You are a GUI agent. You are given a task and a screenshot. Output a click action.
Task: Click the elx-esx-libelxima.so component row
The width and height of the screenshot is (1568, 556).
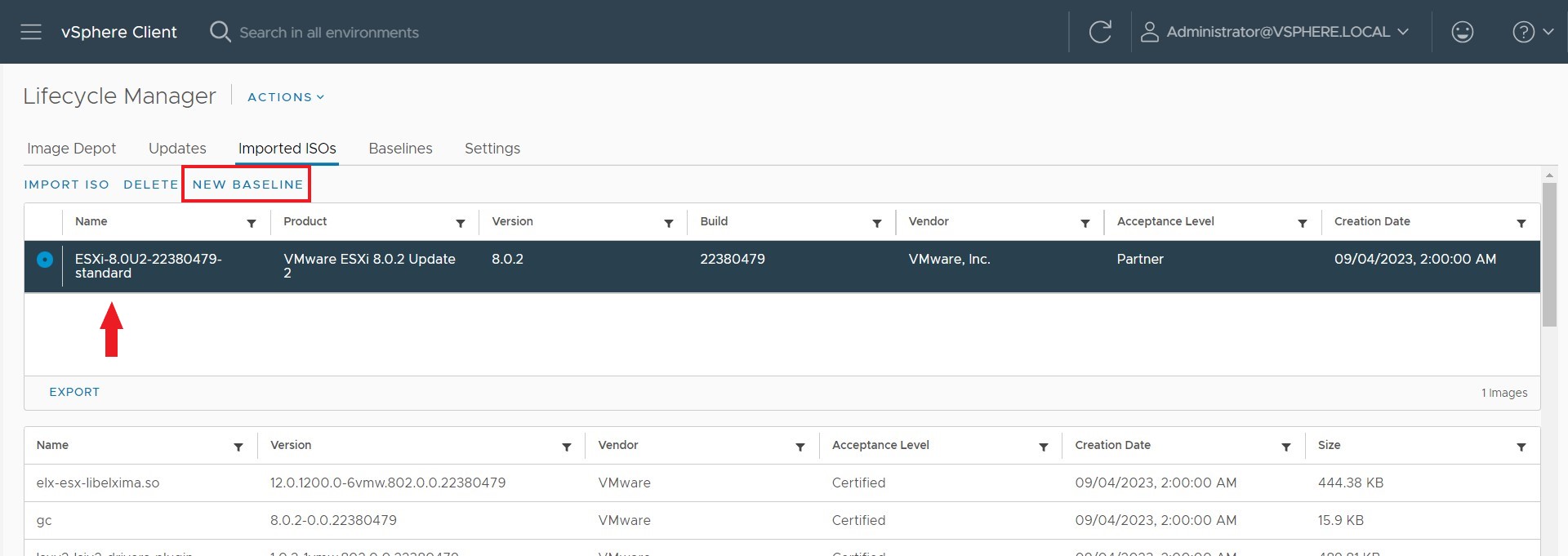coord(782,483)
